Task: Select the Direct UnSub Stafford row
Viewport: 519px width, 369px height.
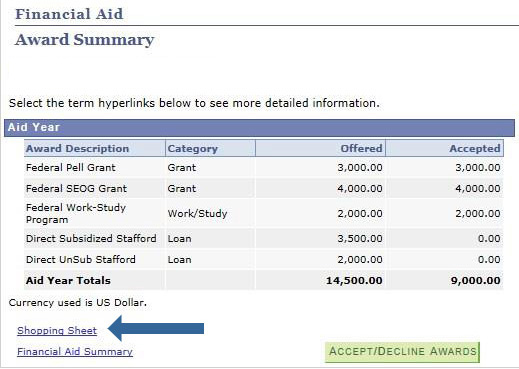Action: coord(264,259)
